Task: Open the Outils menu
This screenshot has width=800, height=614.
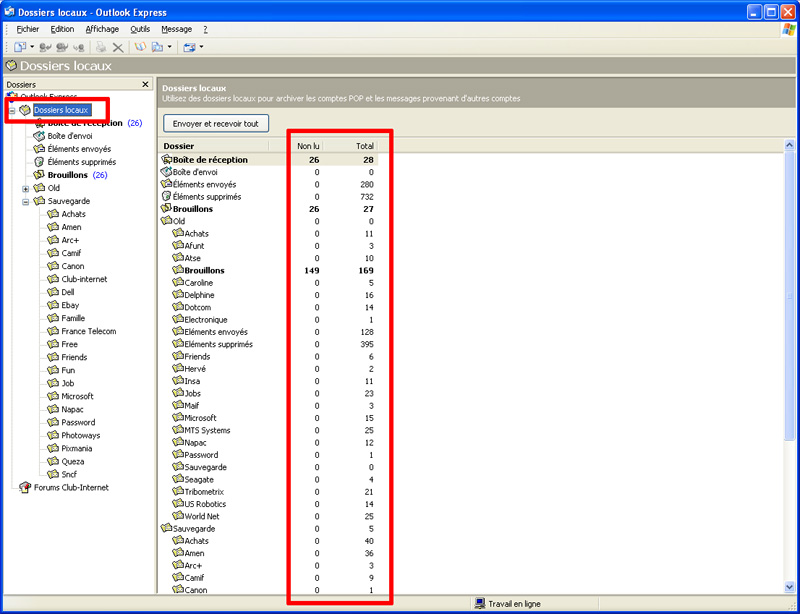Action: point(140,29)
